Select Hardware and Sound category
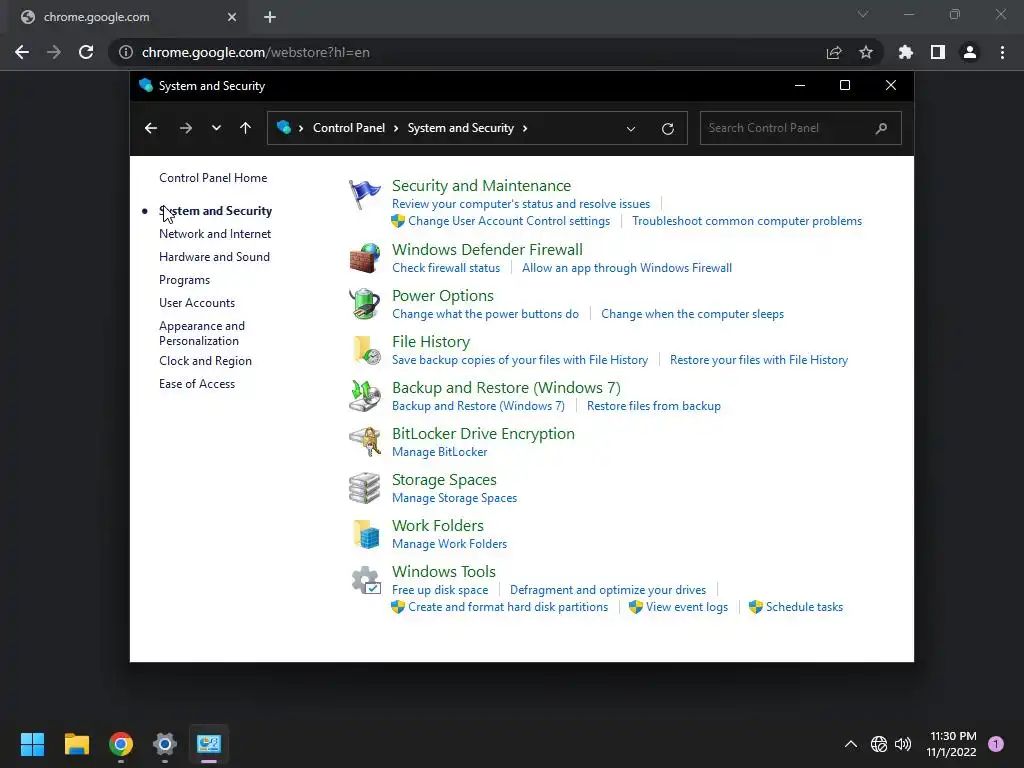This screenshot has width=1024, height=768. [x=214, y=257]
